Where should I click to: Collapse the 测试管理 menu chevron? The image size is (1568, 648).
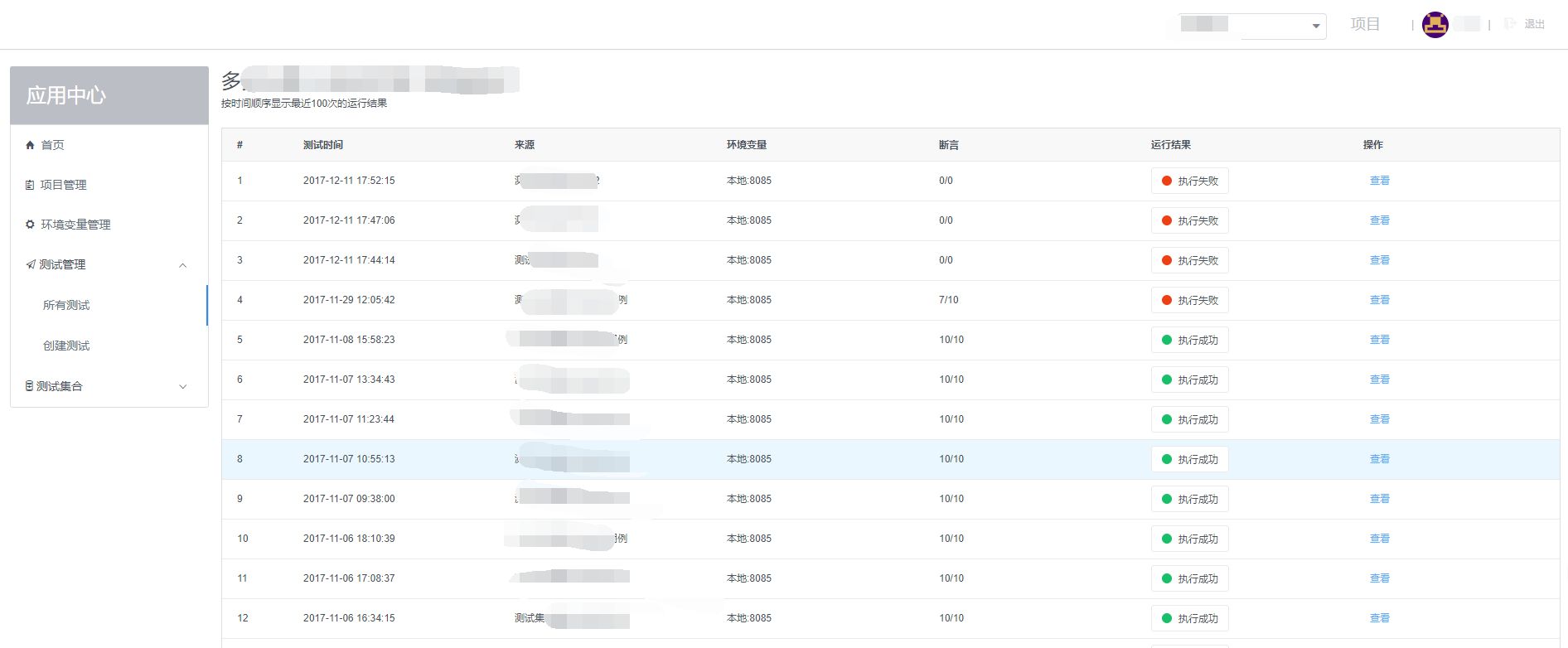click(183, 265)
